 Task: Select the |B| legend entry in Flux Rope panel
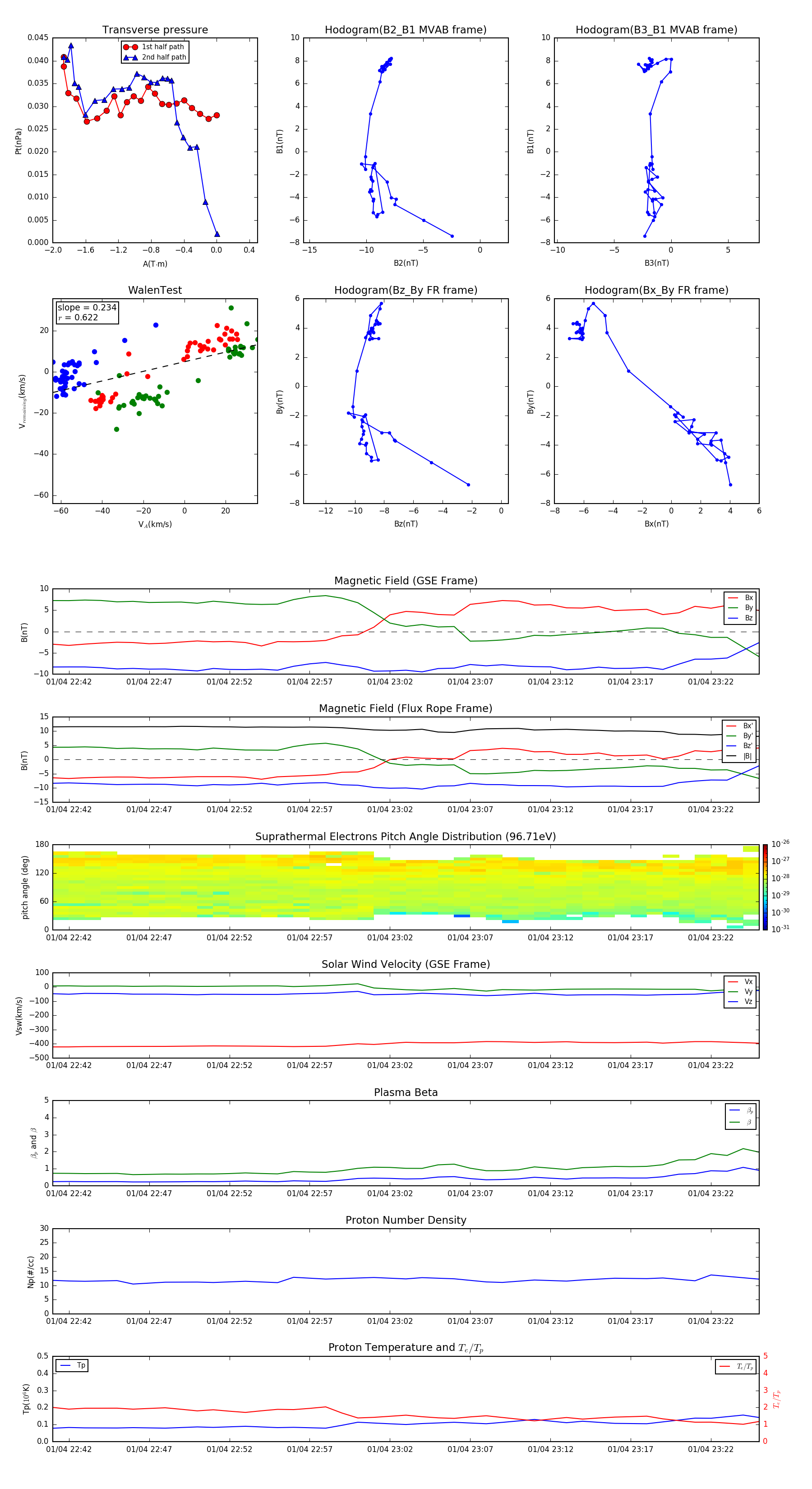coord(739,756)
